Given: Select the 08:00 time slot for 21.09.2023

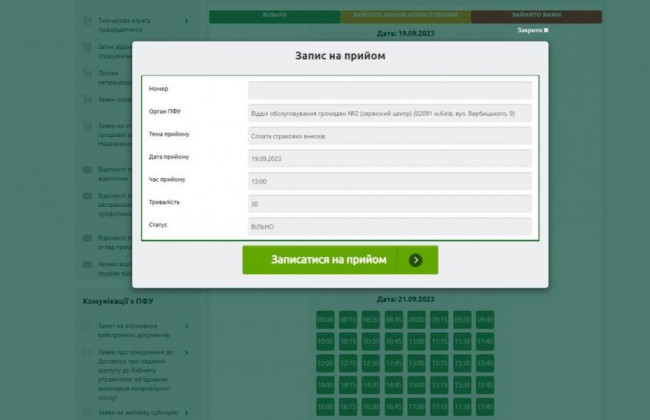Looking at the screenshot, I should (325, 320).
